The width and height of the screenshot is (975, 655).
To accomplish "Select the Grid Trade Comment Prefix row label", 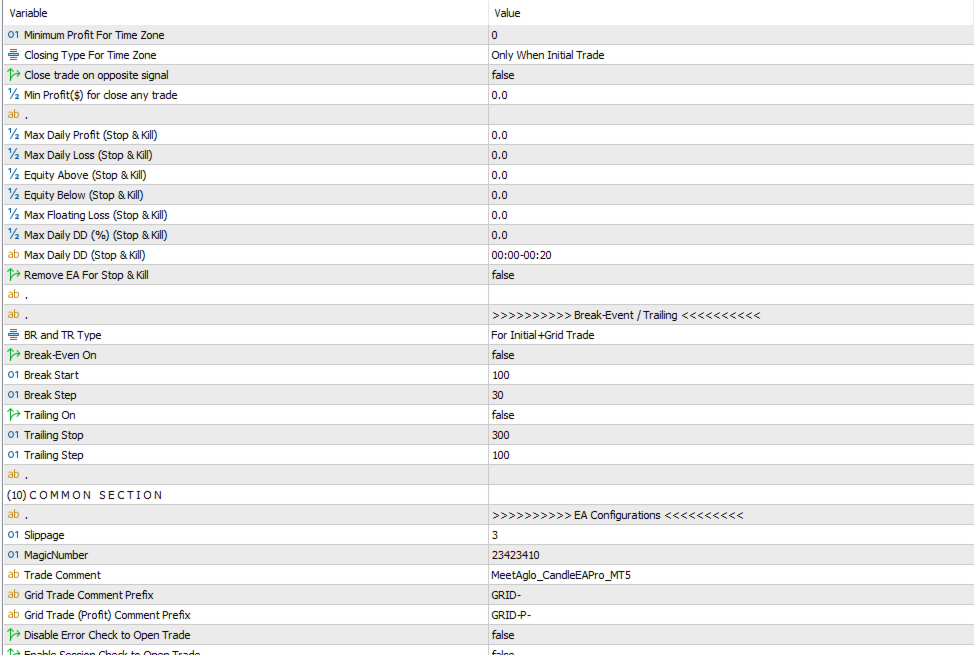I will pyautogui.click(x=88, y=595).
